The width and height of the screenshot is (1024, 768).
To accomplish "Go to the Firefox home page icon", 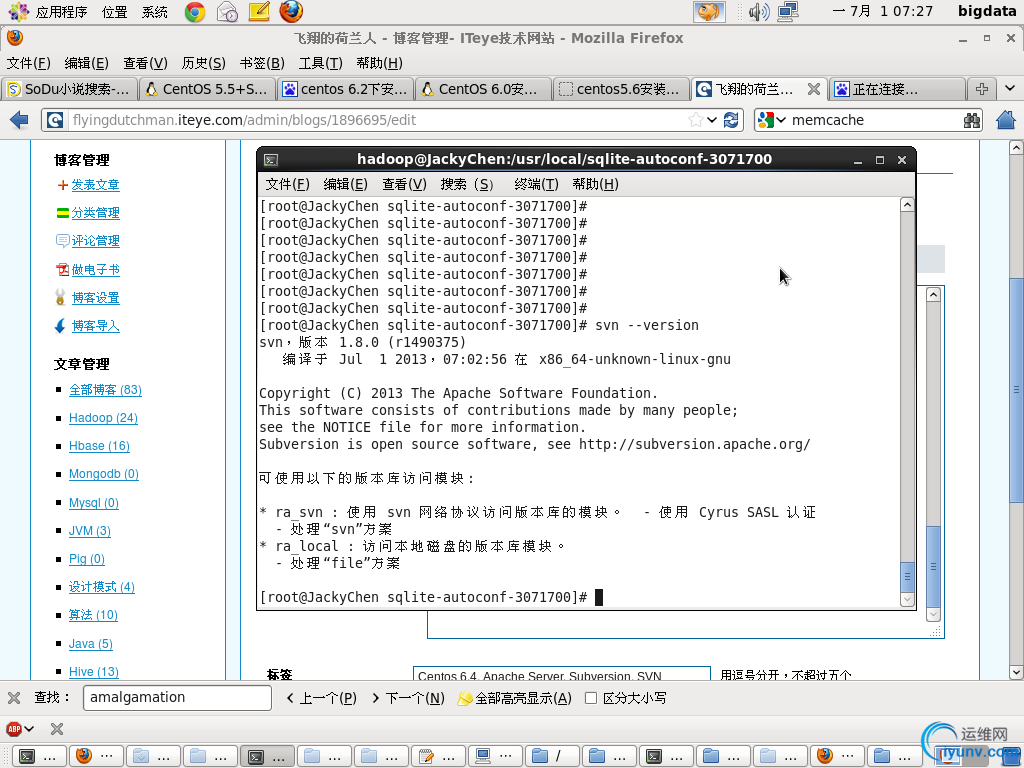I will pos(1006,120).
